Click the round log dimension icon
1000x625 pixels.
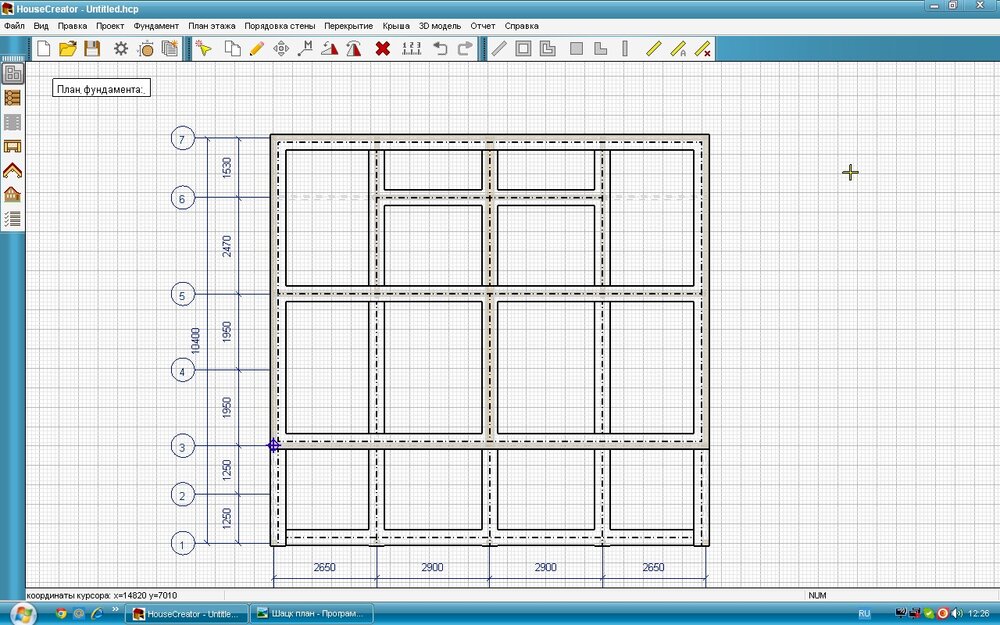(146, 48)
